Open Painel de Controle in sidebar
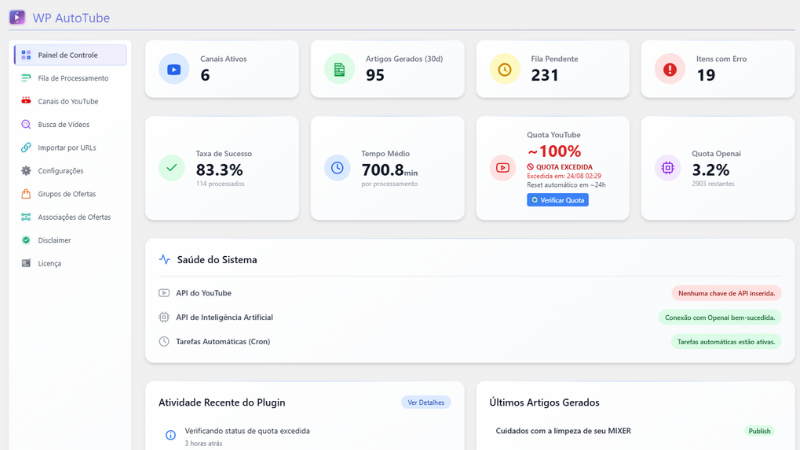 pos(70,55)
